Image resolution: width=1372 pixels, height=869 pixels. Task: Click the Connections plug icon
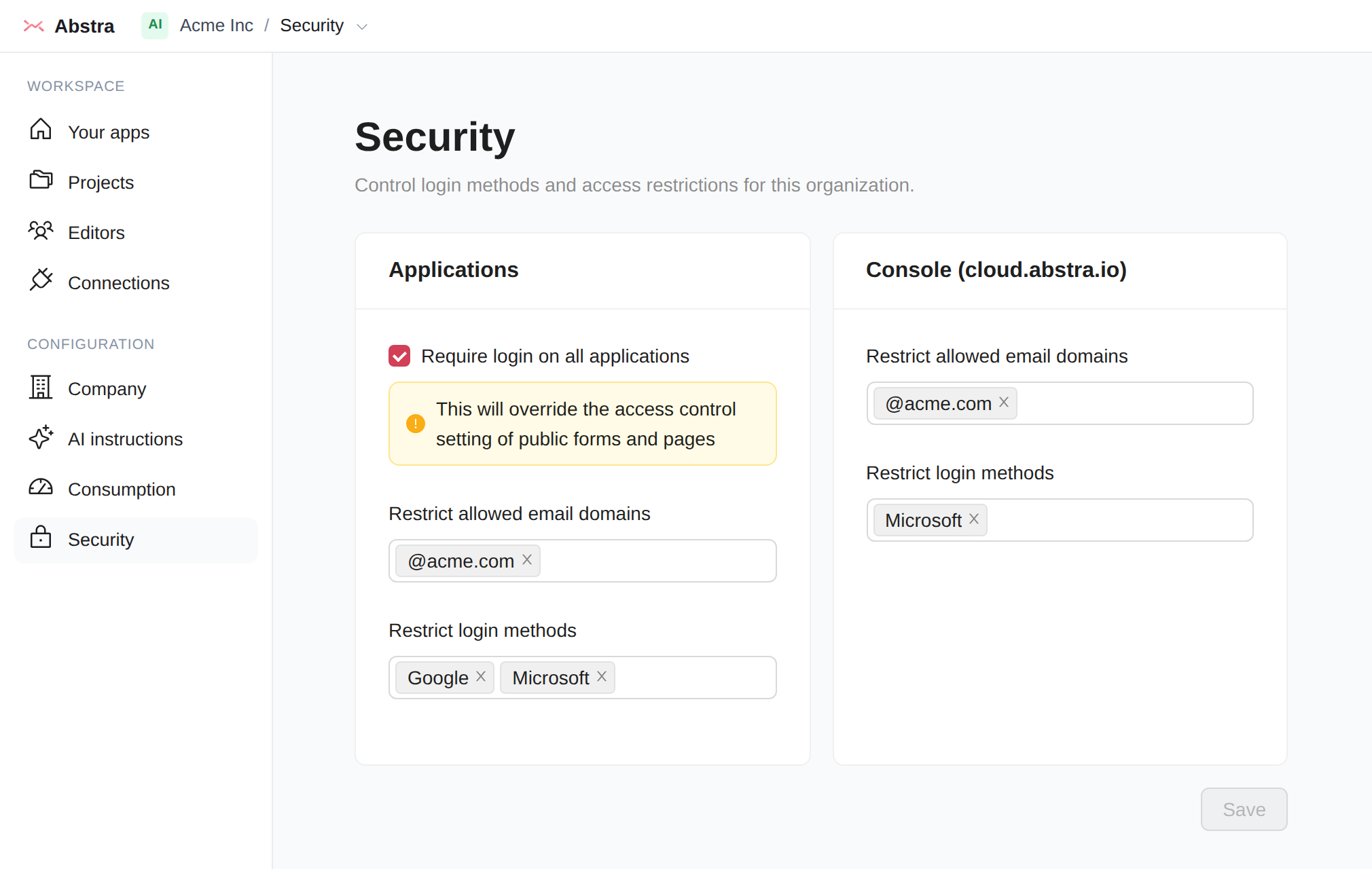click(41, 279)
